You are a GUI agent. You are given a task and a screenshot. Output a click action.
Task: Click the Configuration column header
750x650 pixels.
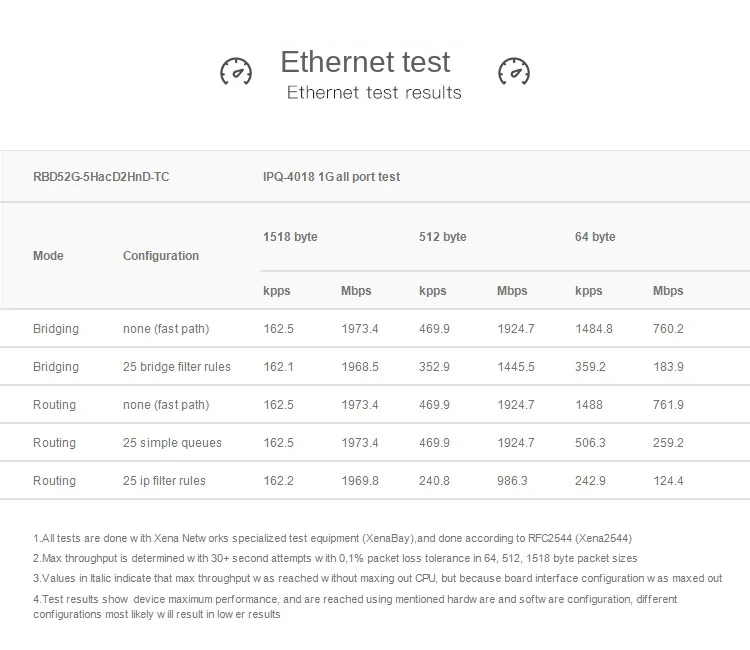tap(161, 256)
